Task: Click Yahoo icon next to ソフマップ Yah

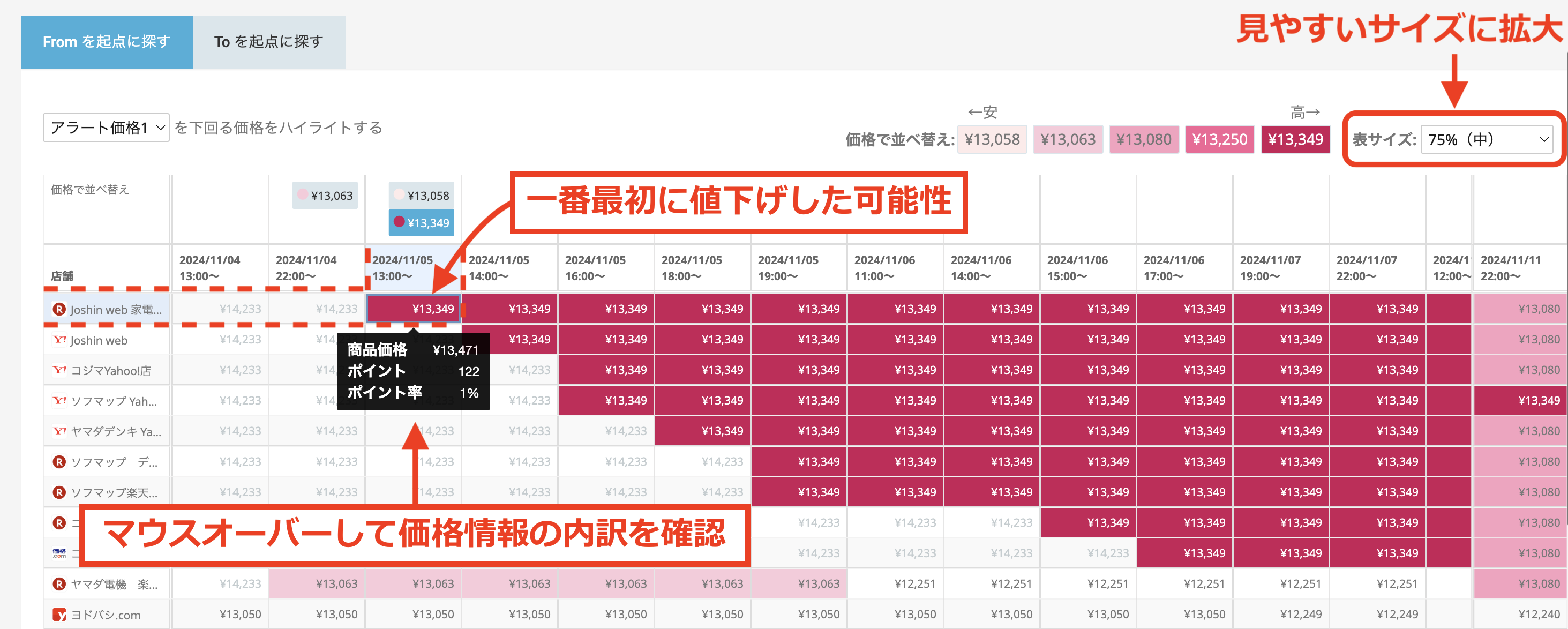Action: click(x=59, y=401)
